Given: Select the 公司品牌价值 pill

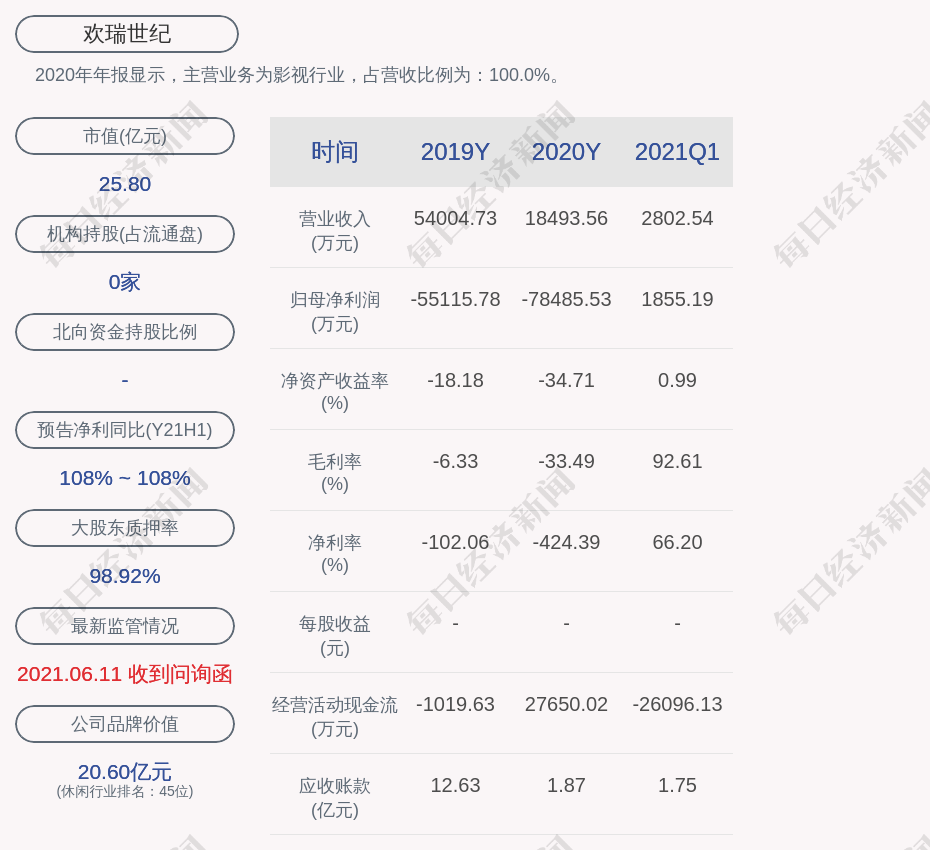Looking at the screenshot, I should coord(125,724).
